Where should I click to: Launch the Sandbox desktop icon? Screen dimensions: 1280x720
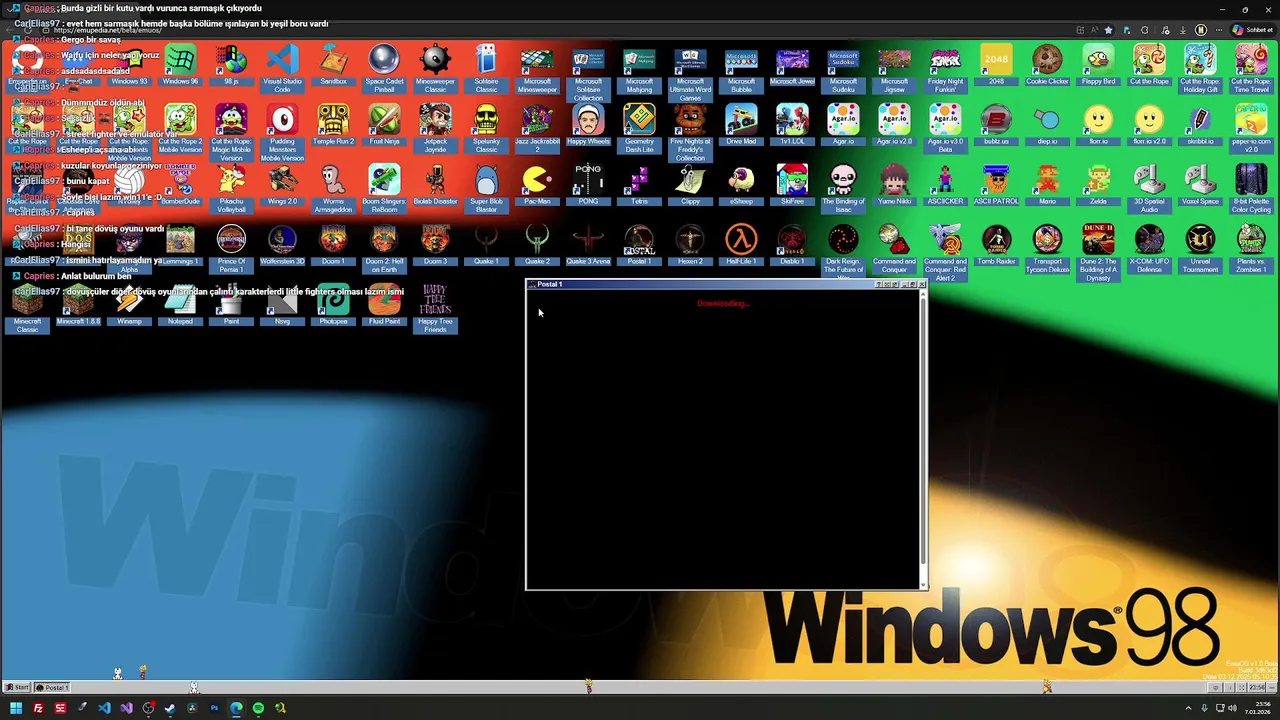click(x=333, y=64)
